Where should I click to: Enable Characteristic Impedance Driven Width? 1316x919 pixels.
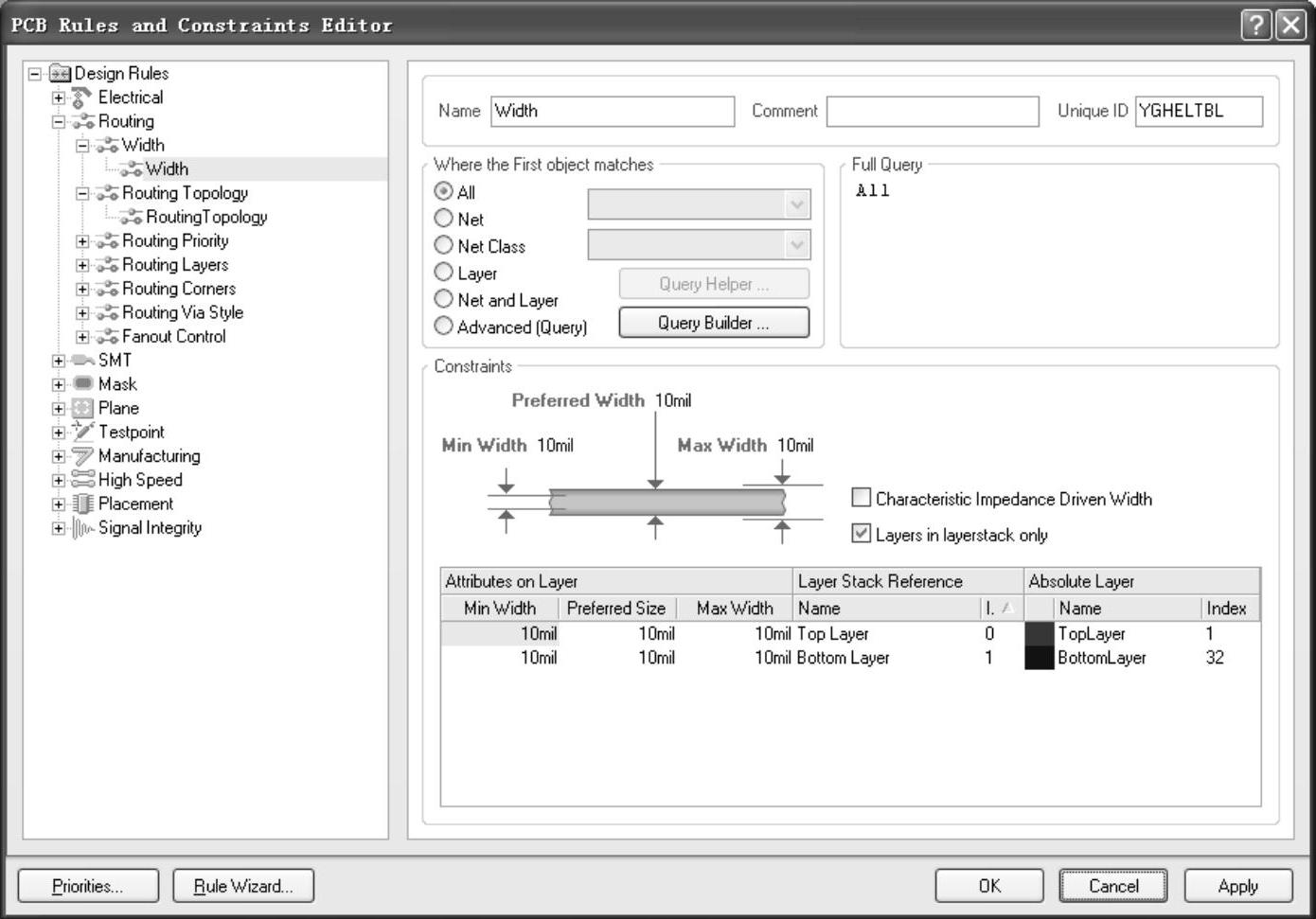click(x=861, y=498)
